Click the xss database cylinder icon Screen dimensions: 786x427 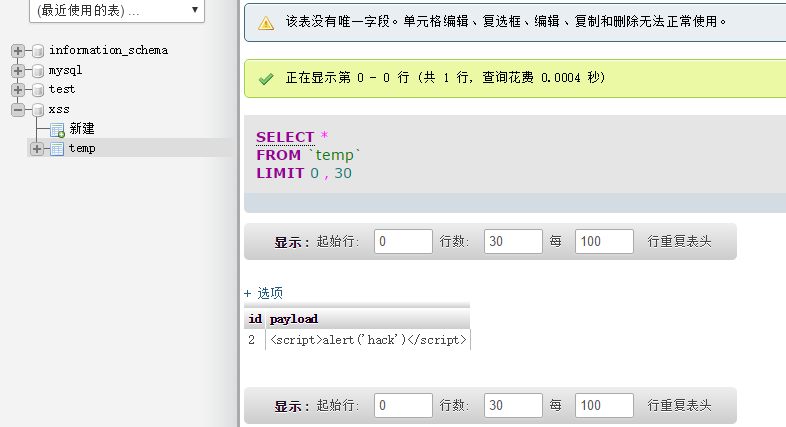[x=38, y=110]
